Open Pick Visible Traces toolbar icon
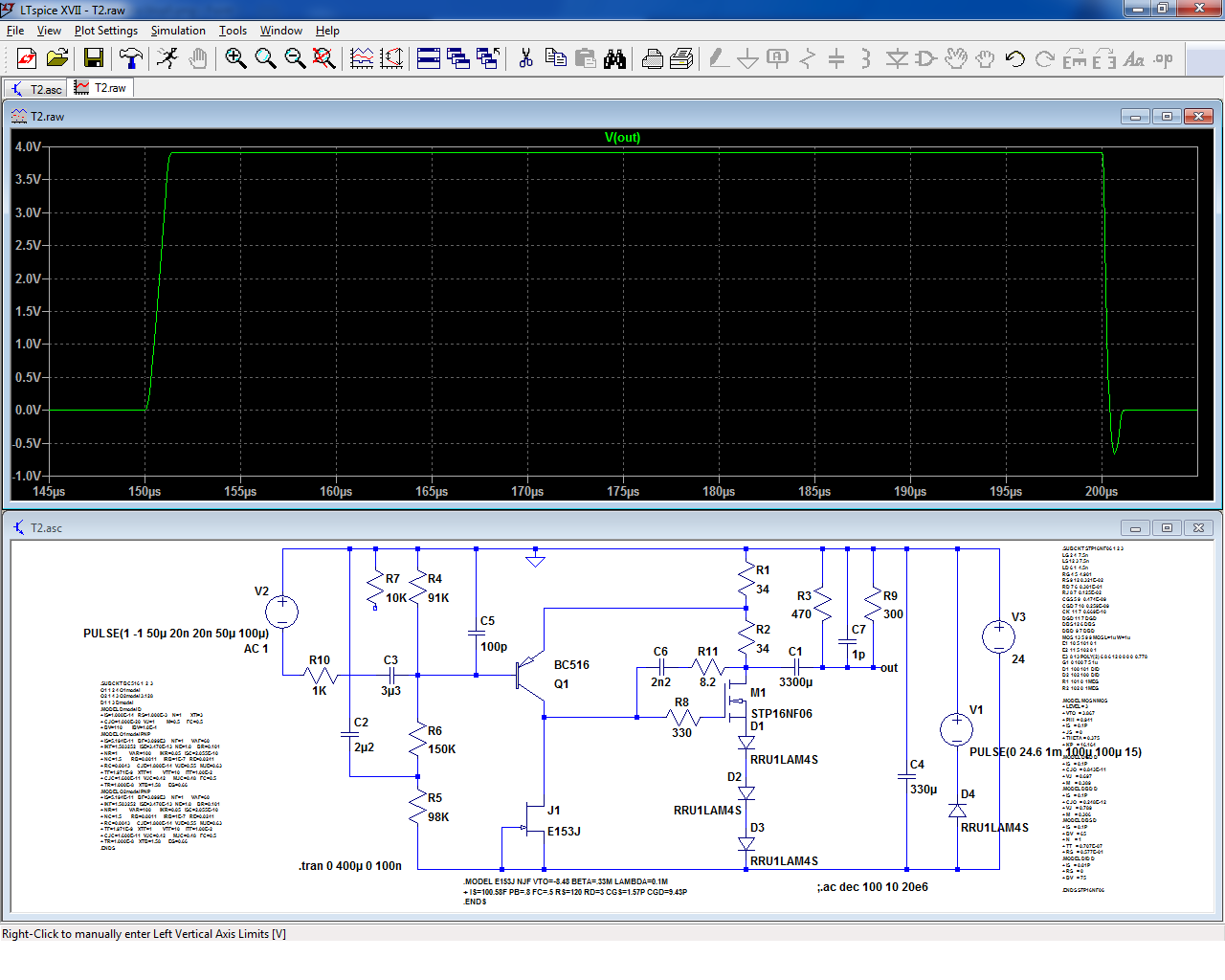 (362, 59)
